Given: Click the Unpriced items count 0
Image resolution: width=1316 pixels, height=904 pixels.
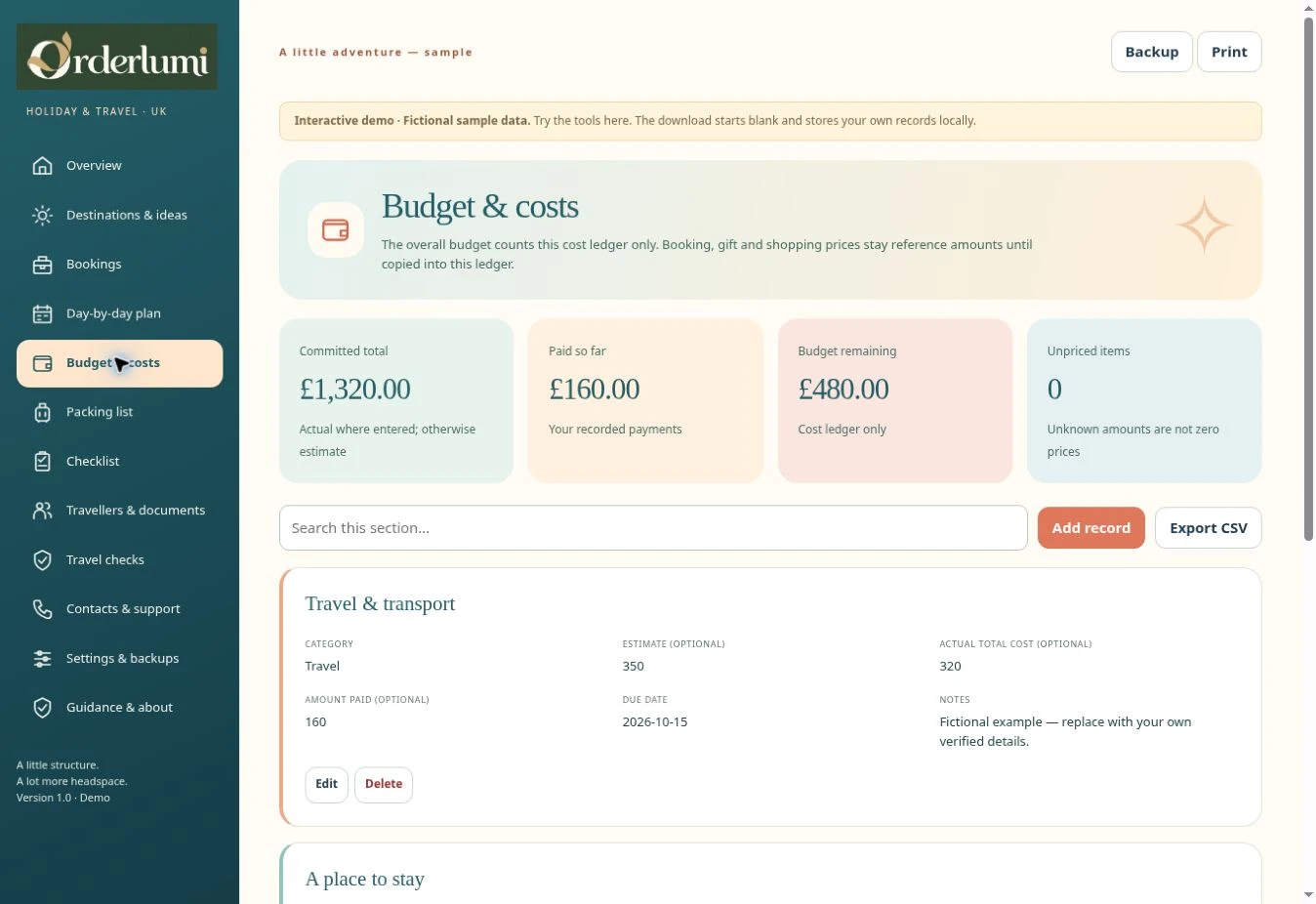Looking at the screenshot, I should click(x=1054, y=390).
